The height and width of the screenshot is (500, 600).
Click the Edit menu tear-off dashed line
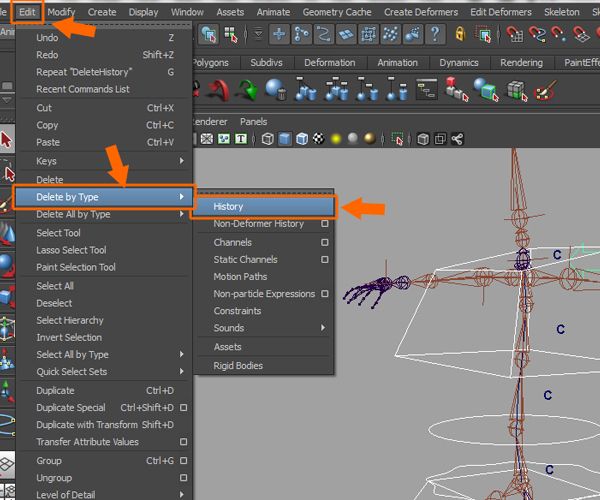coord(103,25)
